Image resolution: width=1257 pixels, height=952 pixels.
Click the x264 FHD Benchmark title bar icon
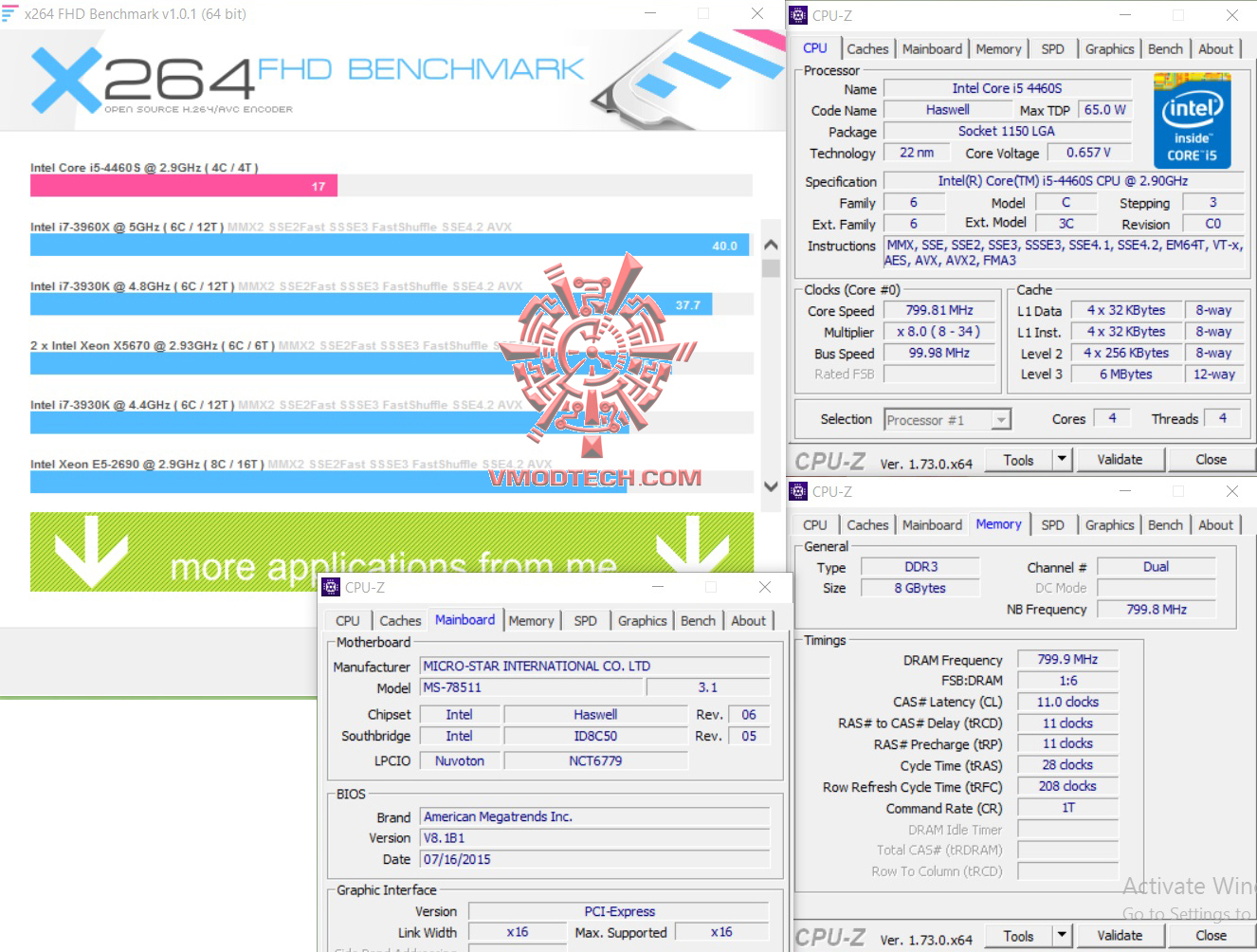9,13
